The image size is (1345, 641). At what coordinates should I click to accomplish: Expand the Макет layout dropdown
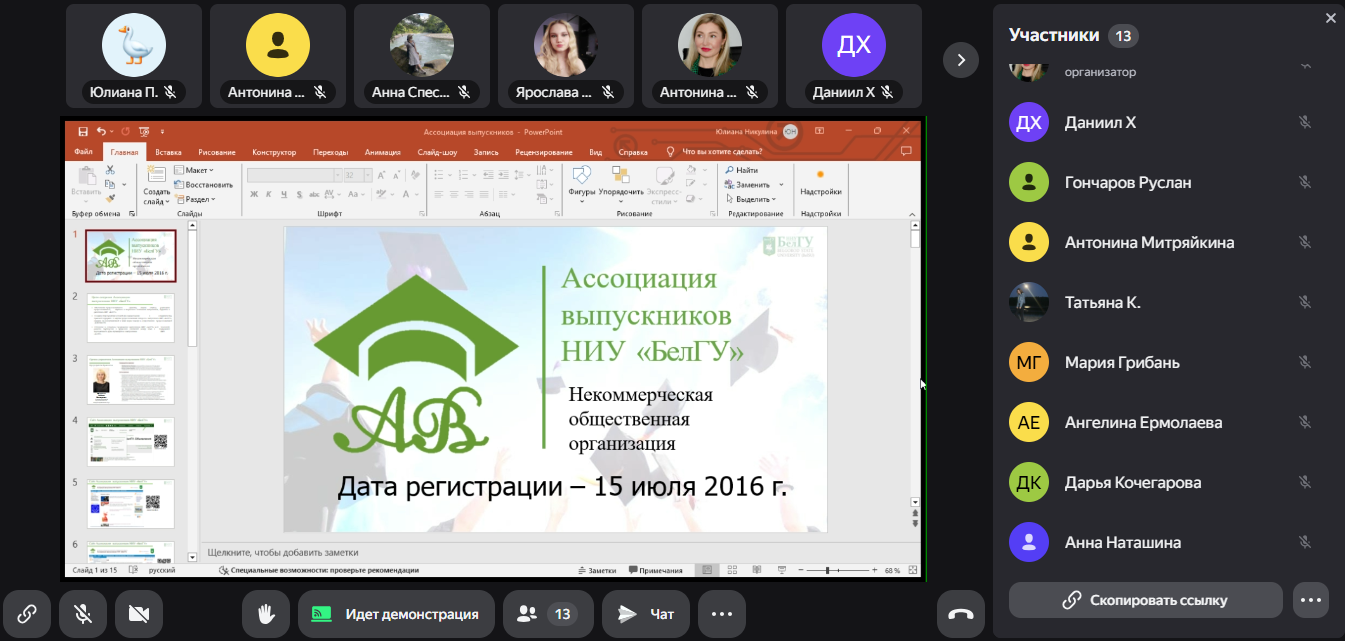(194, 170)
